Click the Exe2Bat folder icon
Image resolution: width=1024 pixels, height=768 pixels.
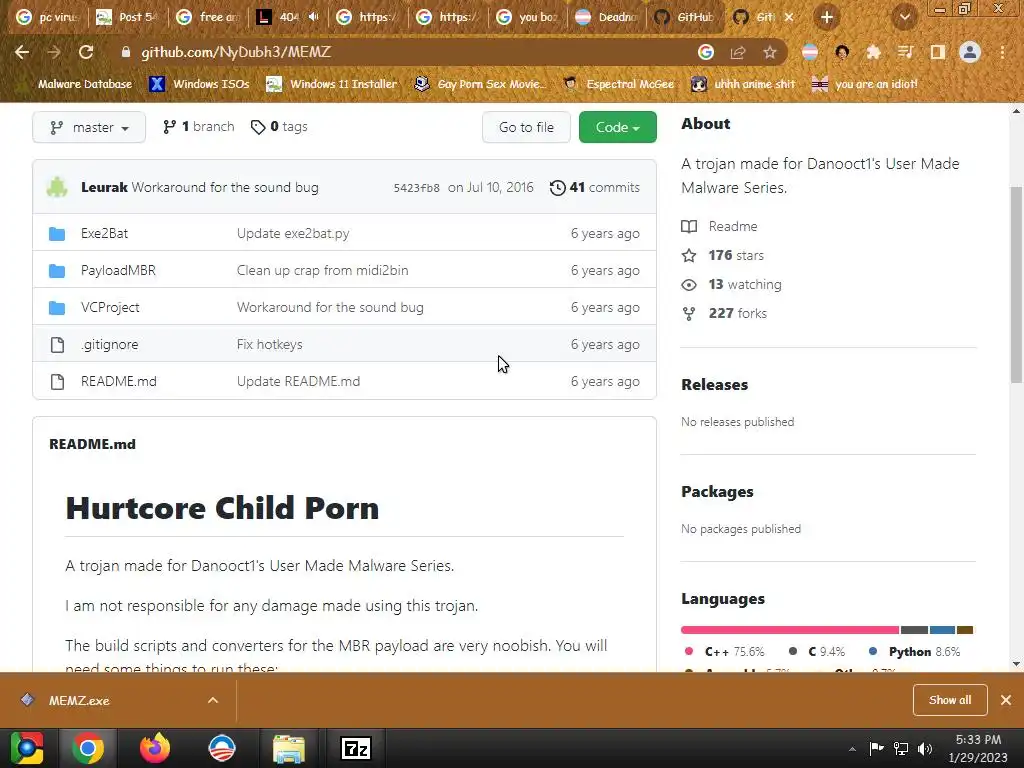57,234
